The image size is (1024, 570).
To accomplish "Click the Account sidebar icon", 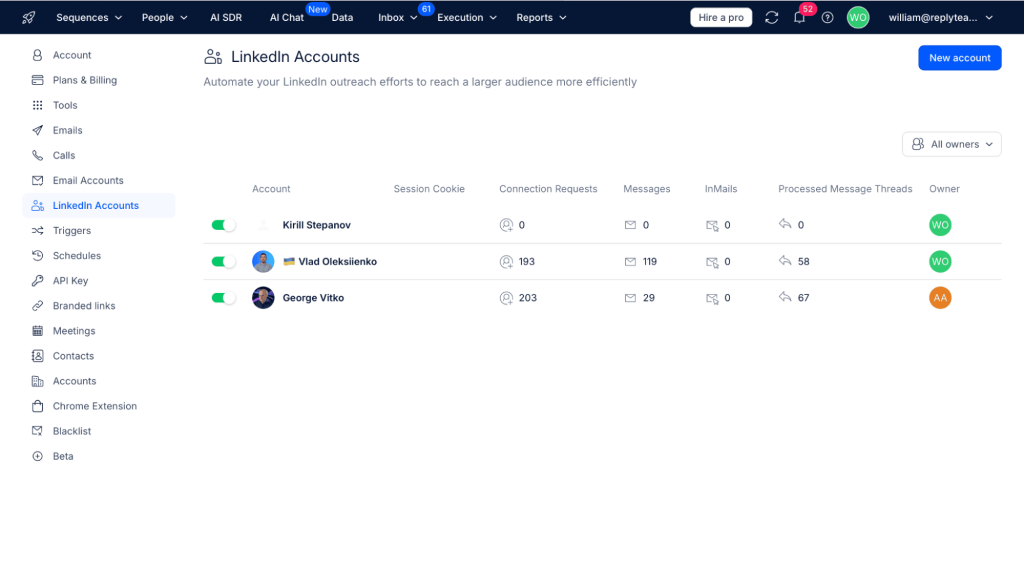I will pos(37,55).
